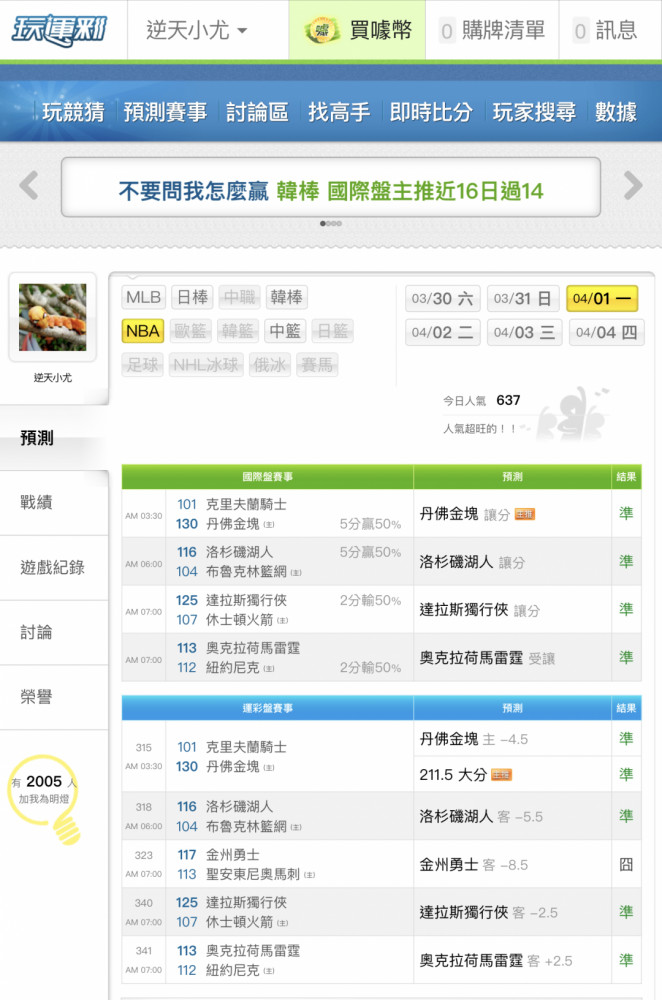Click 丹佛金塊 主 -4.5 prediction

pos(474,739)
